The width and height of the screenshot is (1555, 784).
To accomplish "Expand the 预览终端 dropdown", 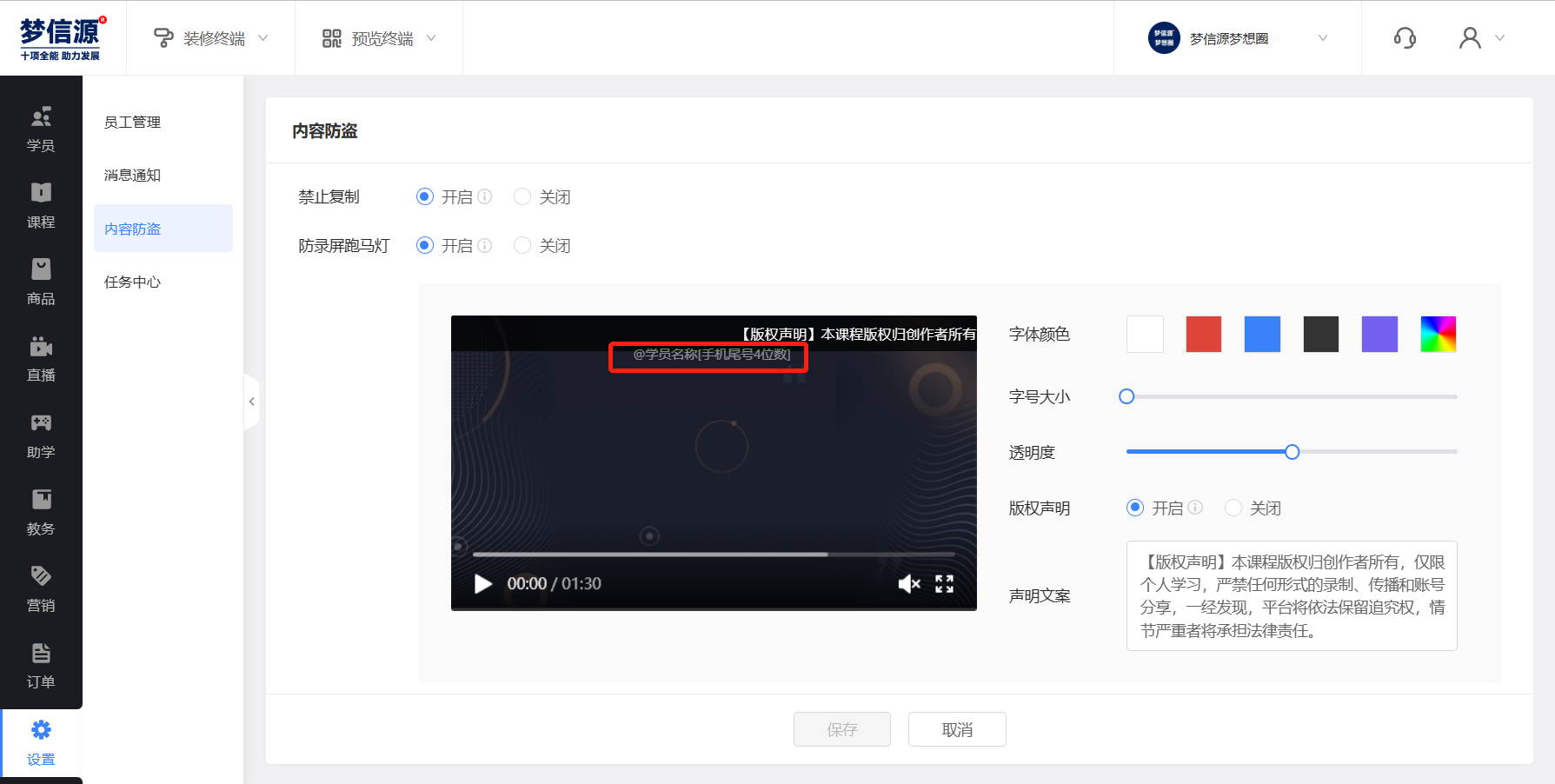I will tap(379, 38).
